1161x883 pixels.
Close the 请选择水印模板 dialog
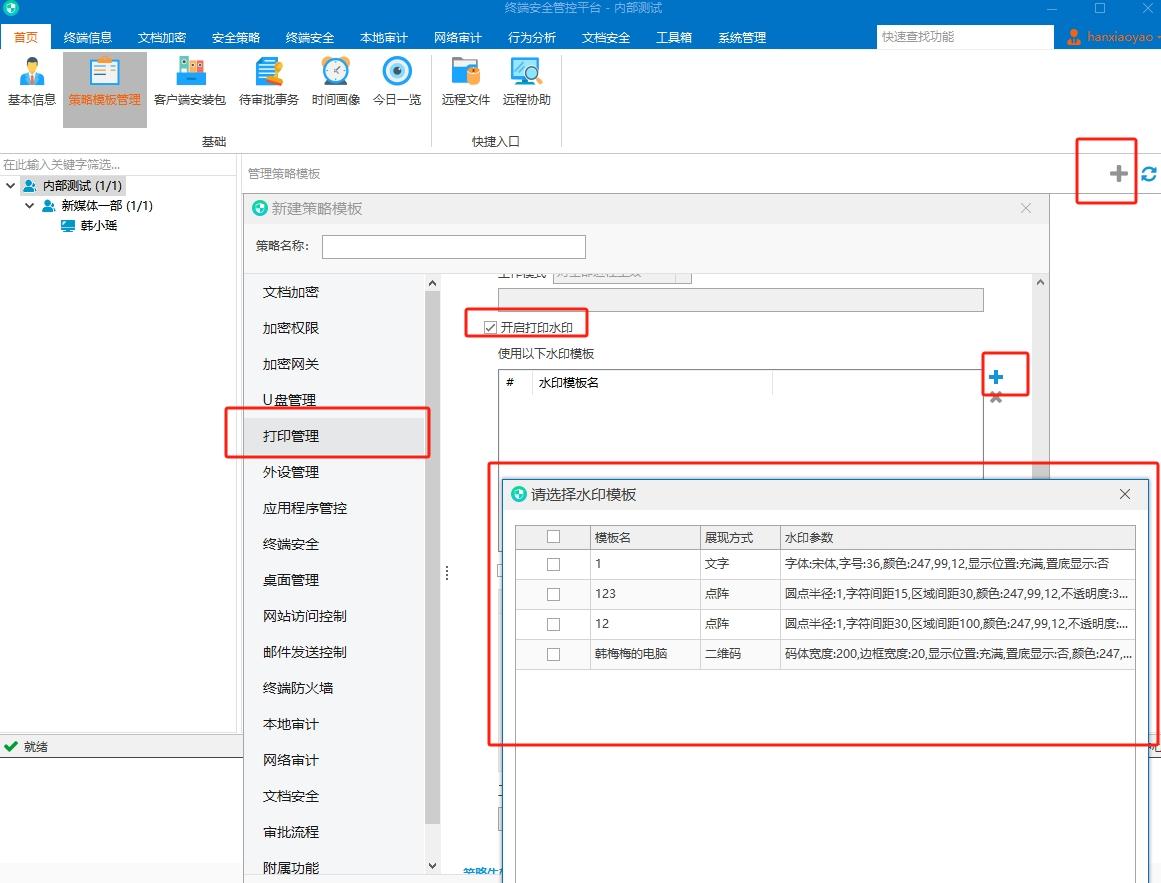pyautogui.click(x=1125, y=494)
